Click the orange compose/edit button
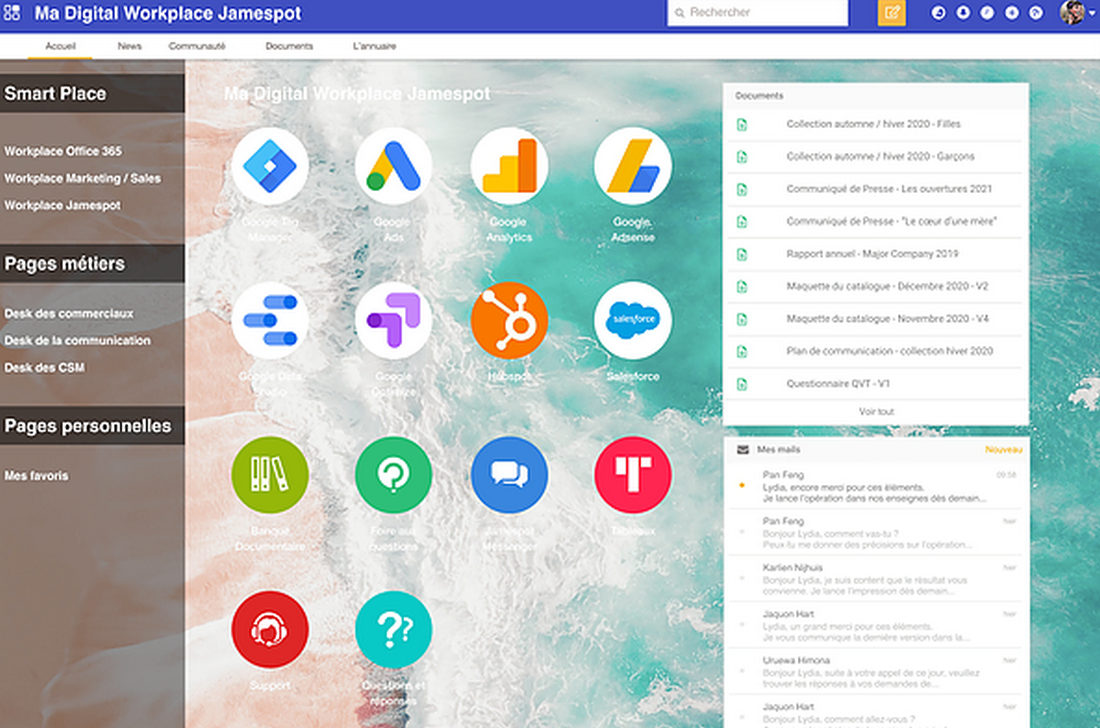Viewport: 1100px width, 728px height. pos(892,13)
